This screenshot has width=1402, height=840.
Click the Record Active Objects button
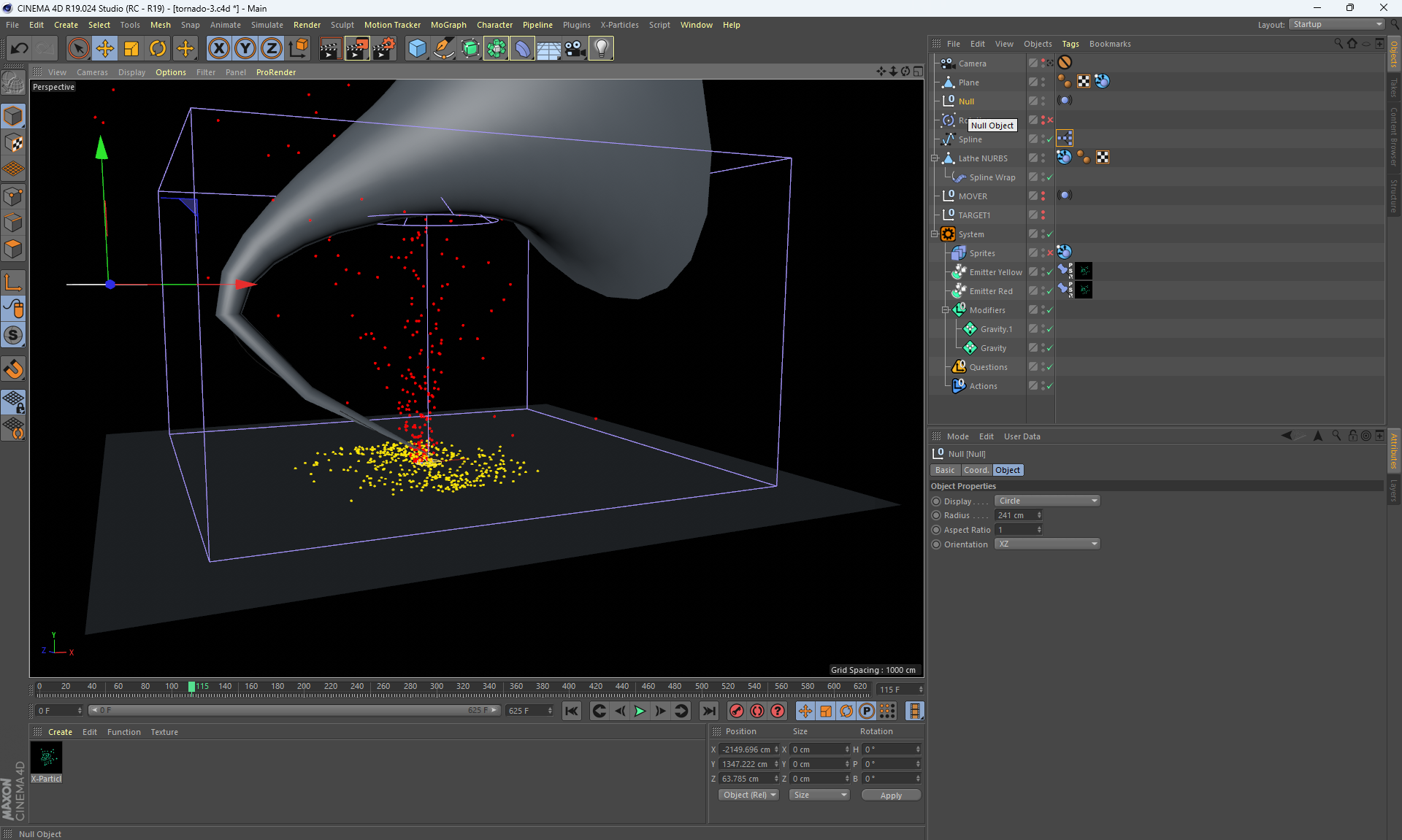(x=736, y=711)
